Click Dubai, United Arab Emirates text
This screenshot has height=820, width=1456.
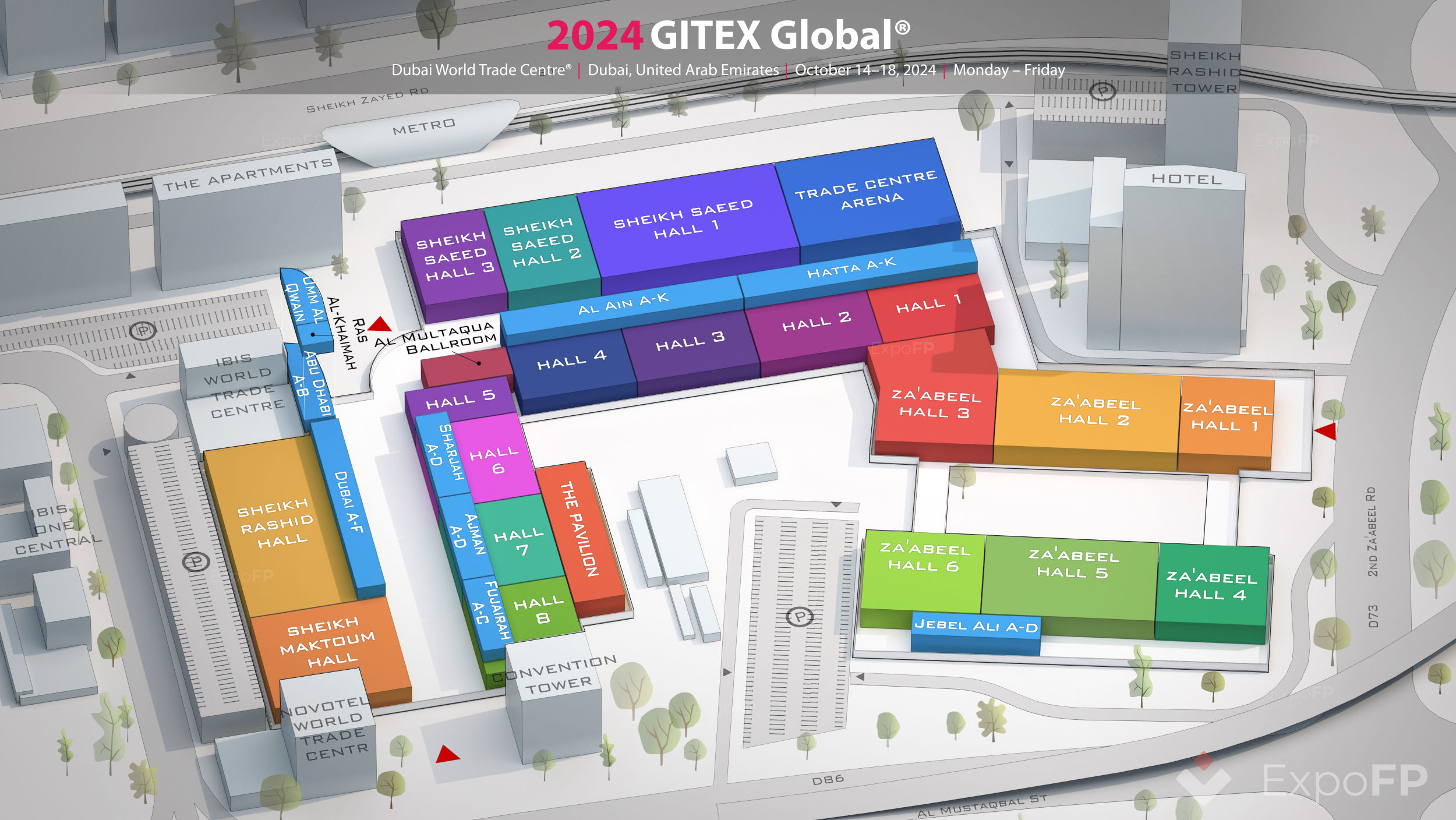(683, 70)
